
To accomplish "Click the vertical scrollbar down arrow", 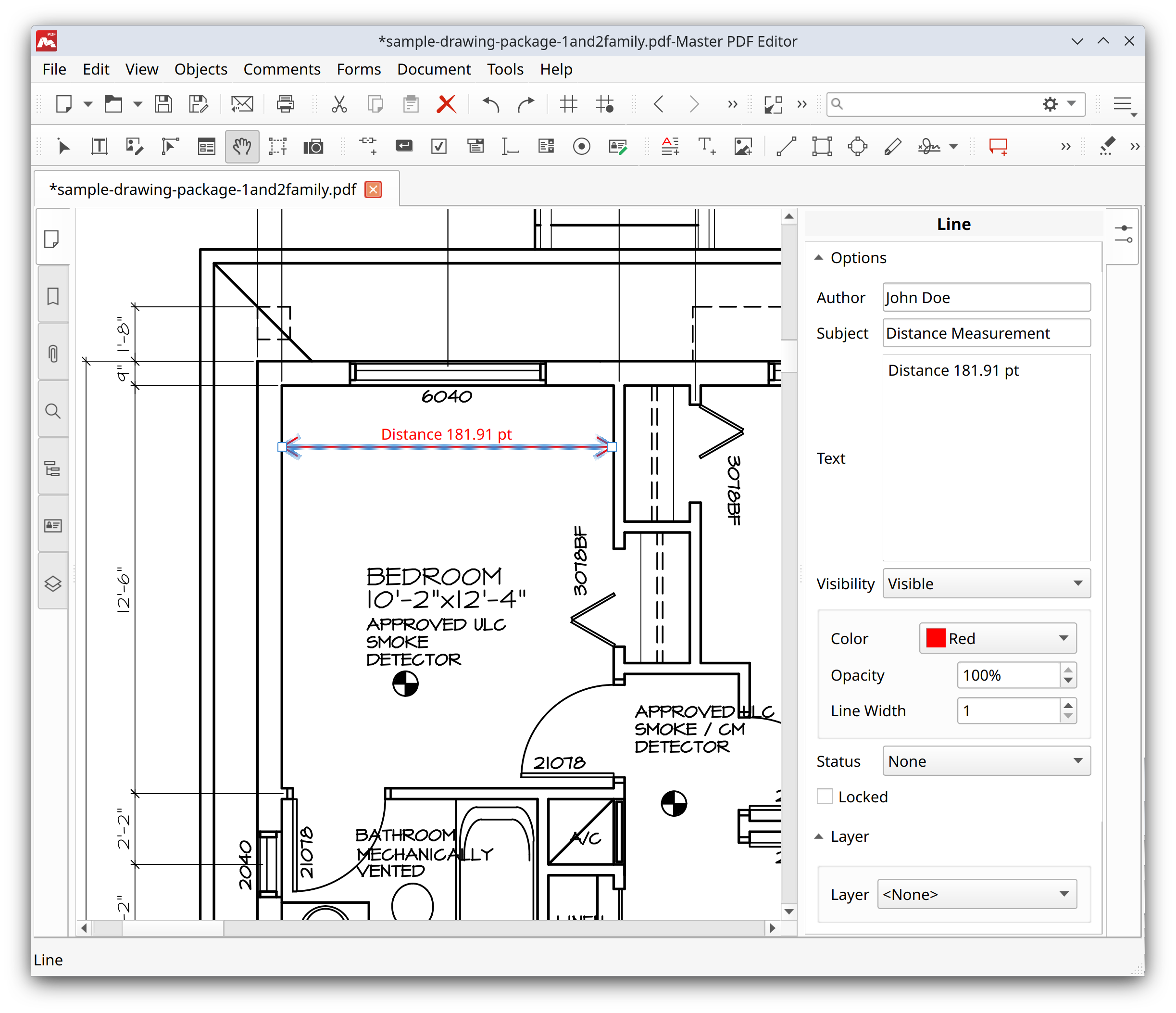I will point(789,911).
